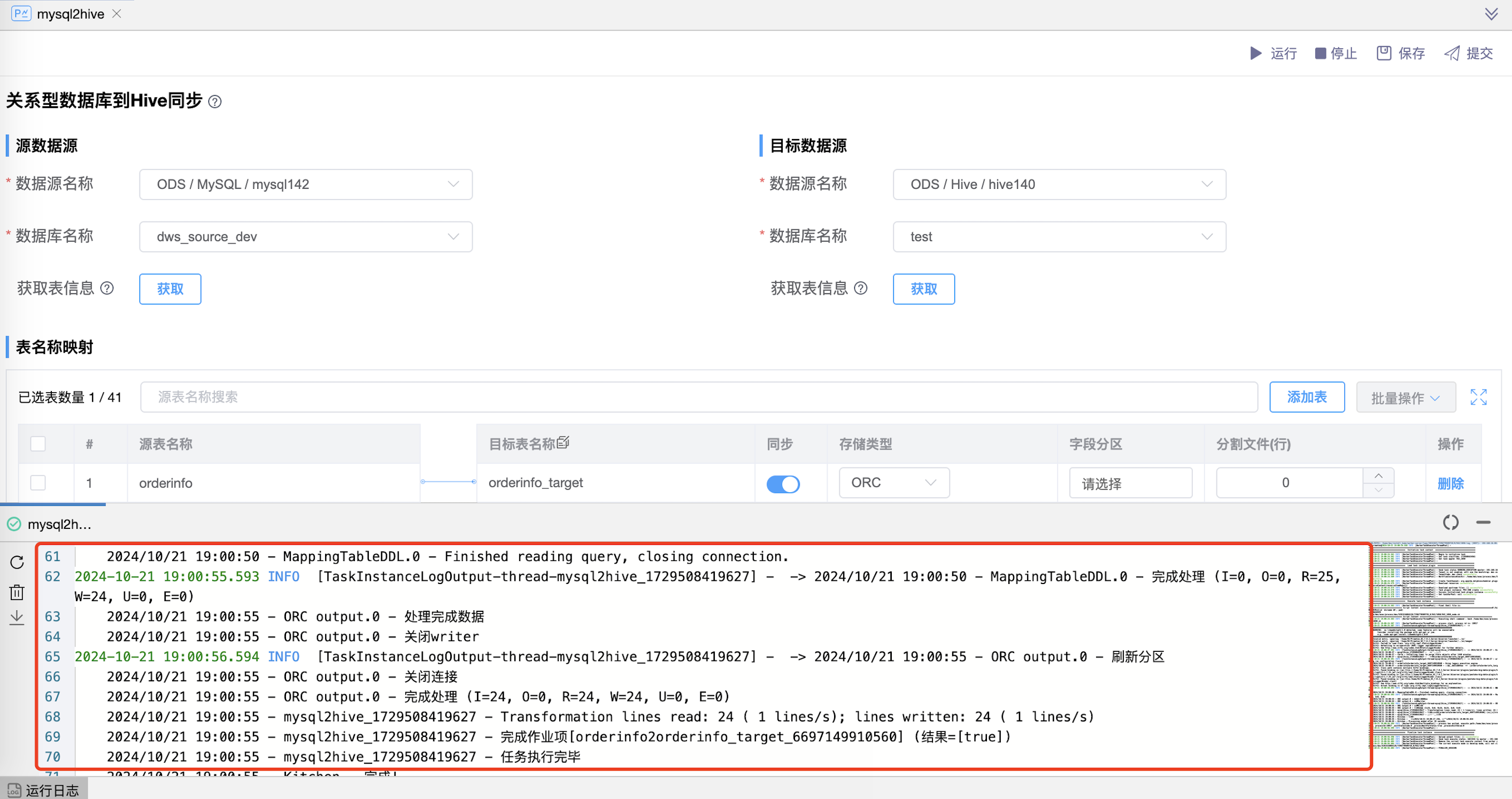Refresh the run log output

click(x=17, y=562)
